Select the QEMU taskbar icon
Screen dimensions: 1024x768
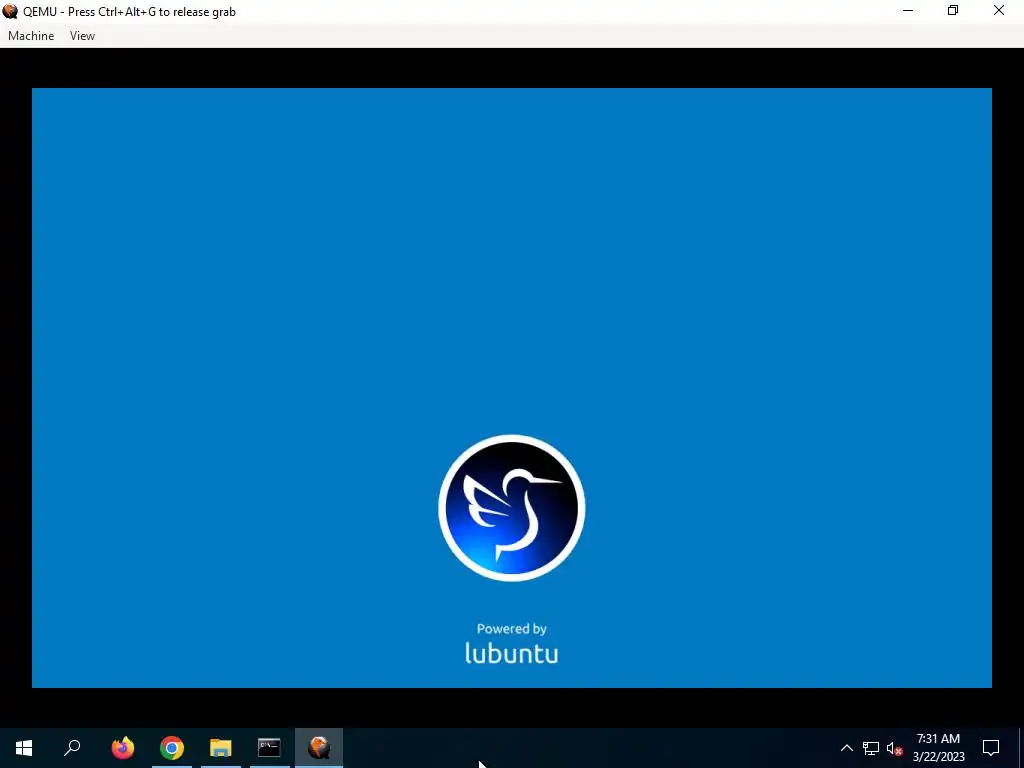coord(319,748)
